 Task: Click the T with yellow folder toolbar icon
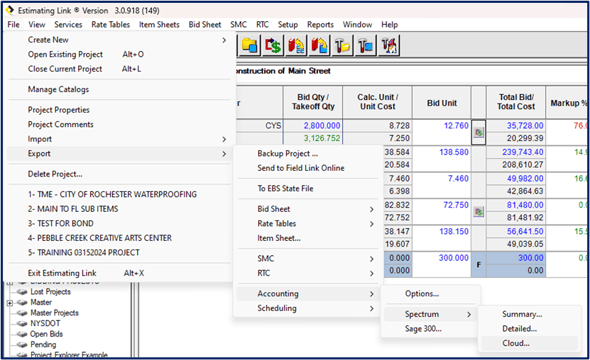(x=342, y=46)
